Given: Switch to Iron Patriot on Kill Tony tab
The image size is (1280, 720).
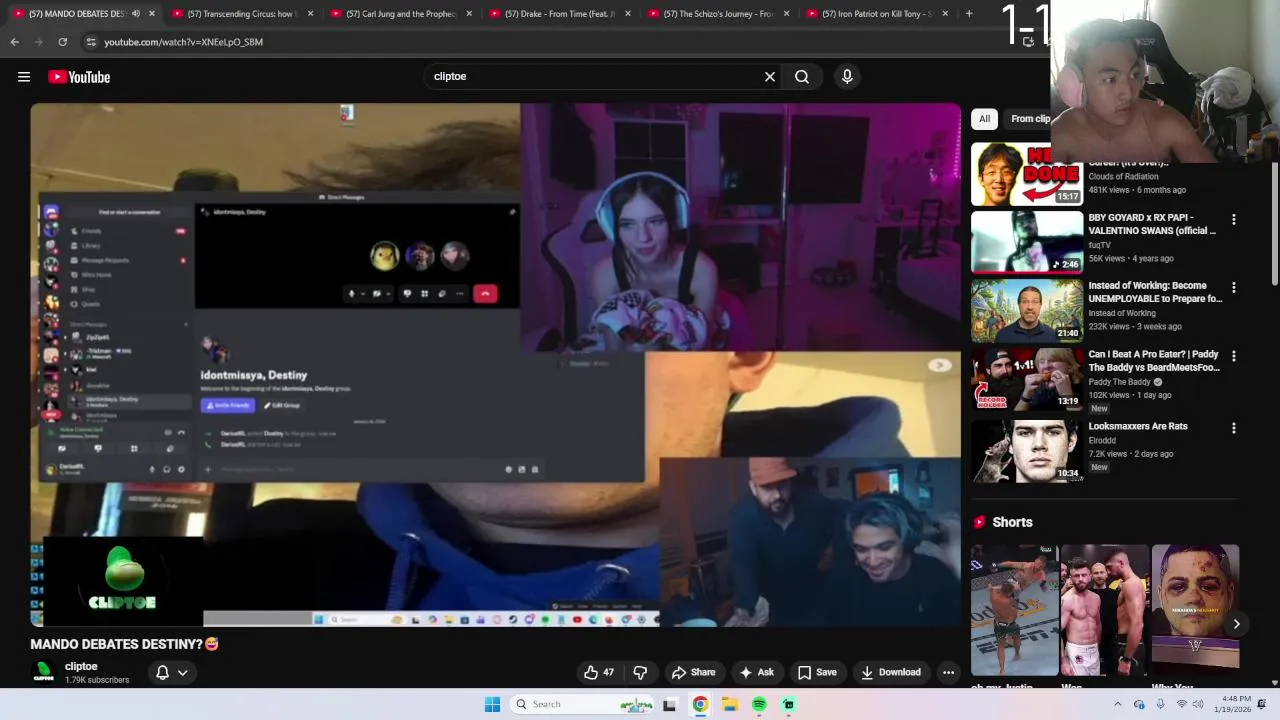Looking at the screenshot, I should tap(877, 14).
